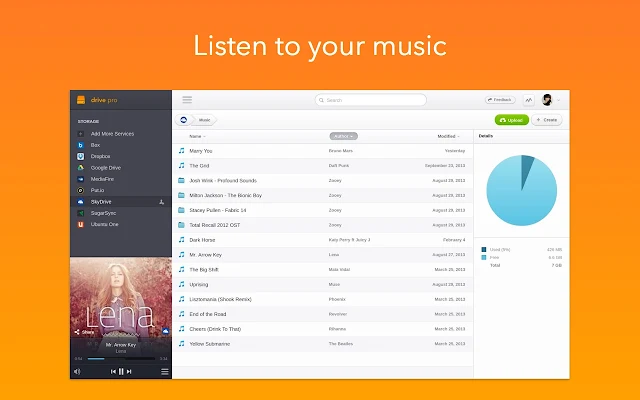
Task: Sort by the Modified column header
Action: tap(448, 136)
